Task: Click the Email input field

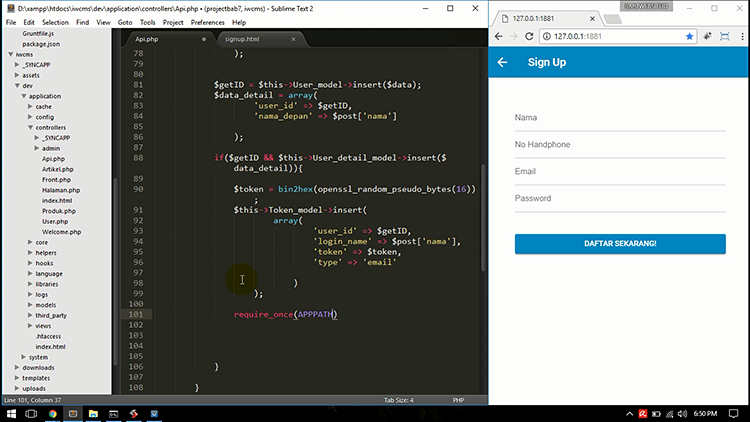Action: click(620, 172)
